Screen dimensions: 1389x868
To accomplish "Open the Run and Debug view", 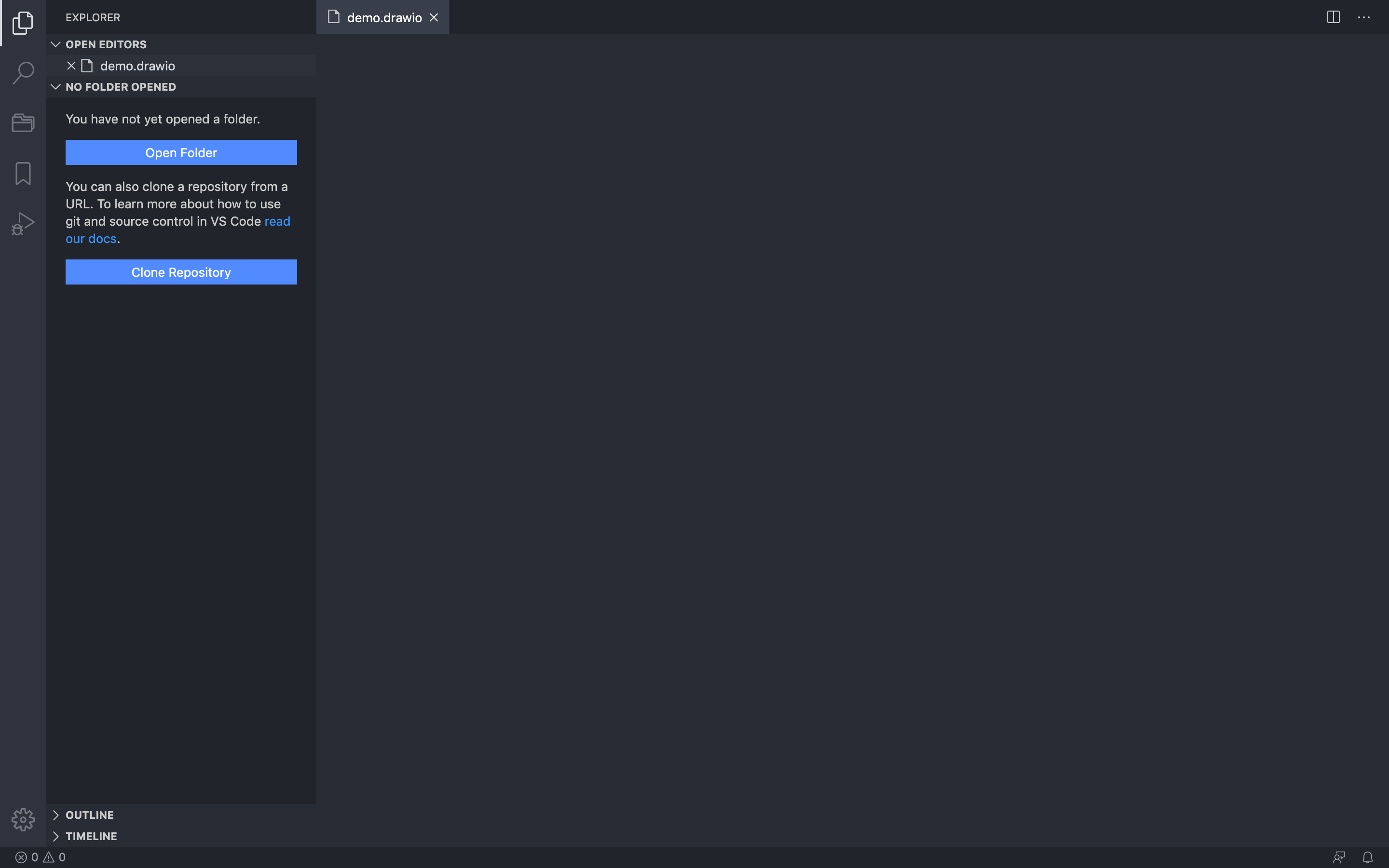I will [x=23, y=223].
